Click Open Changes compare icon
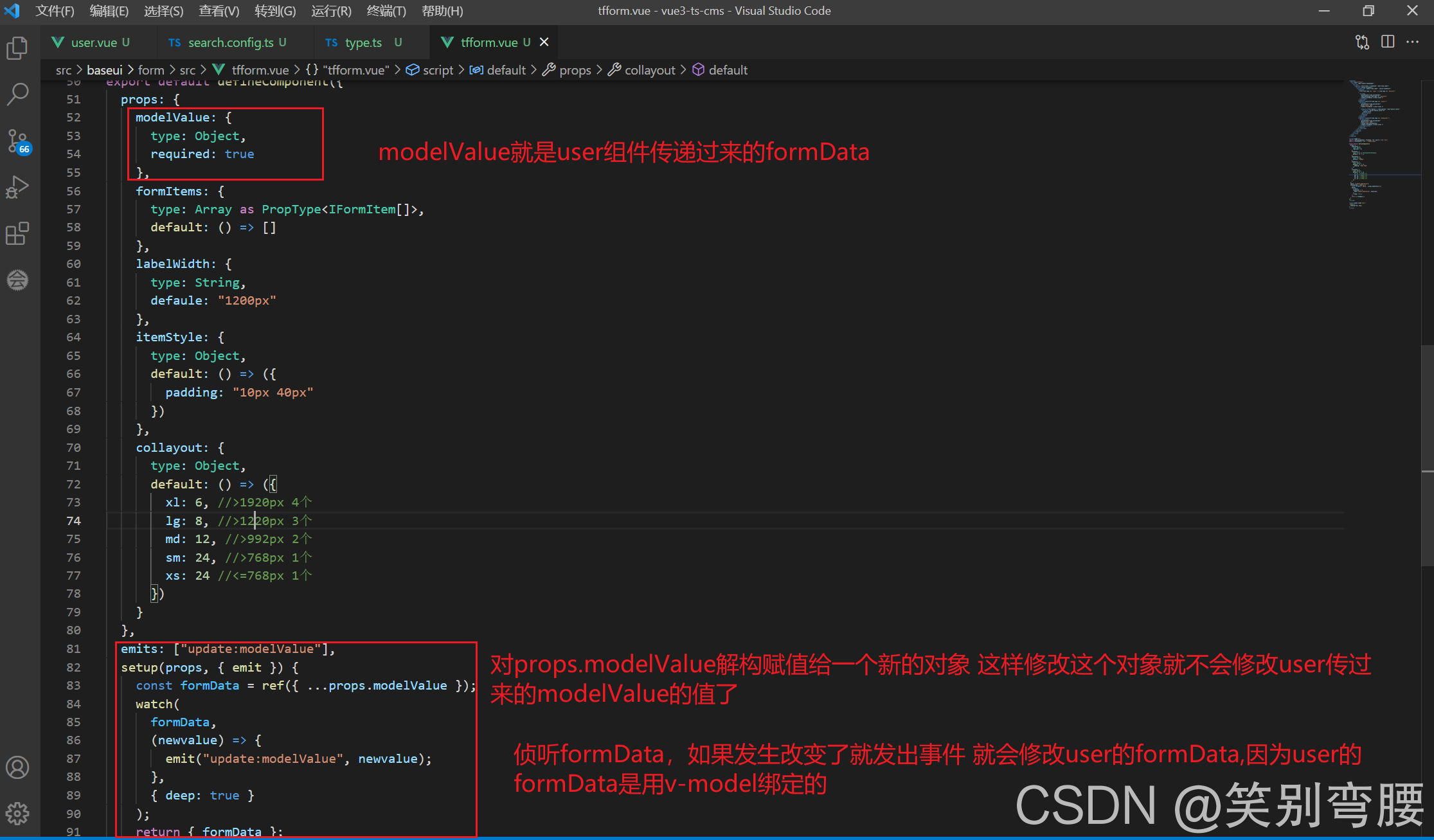The width and height of the screenshot is (1434, 840). coord(1362,42)
